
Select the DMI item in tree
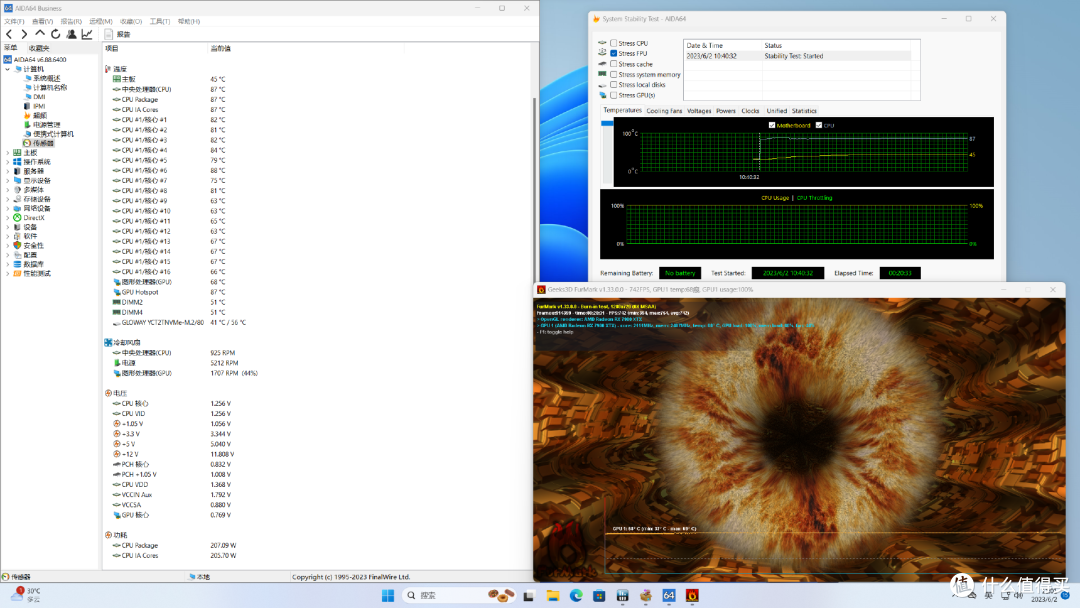coord(39,97)
